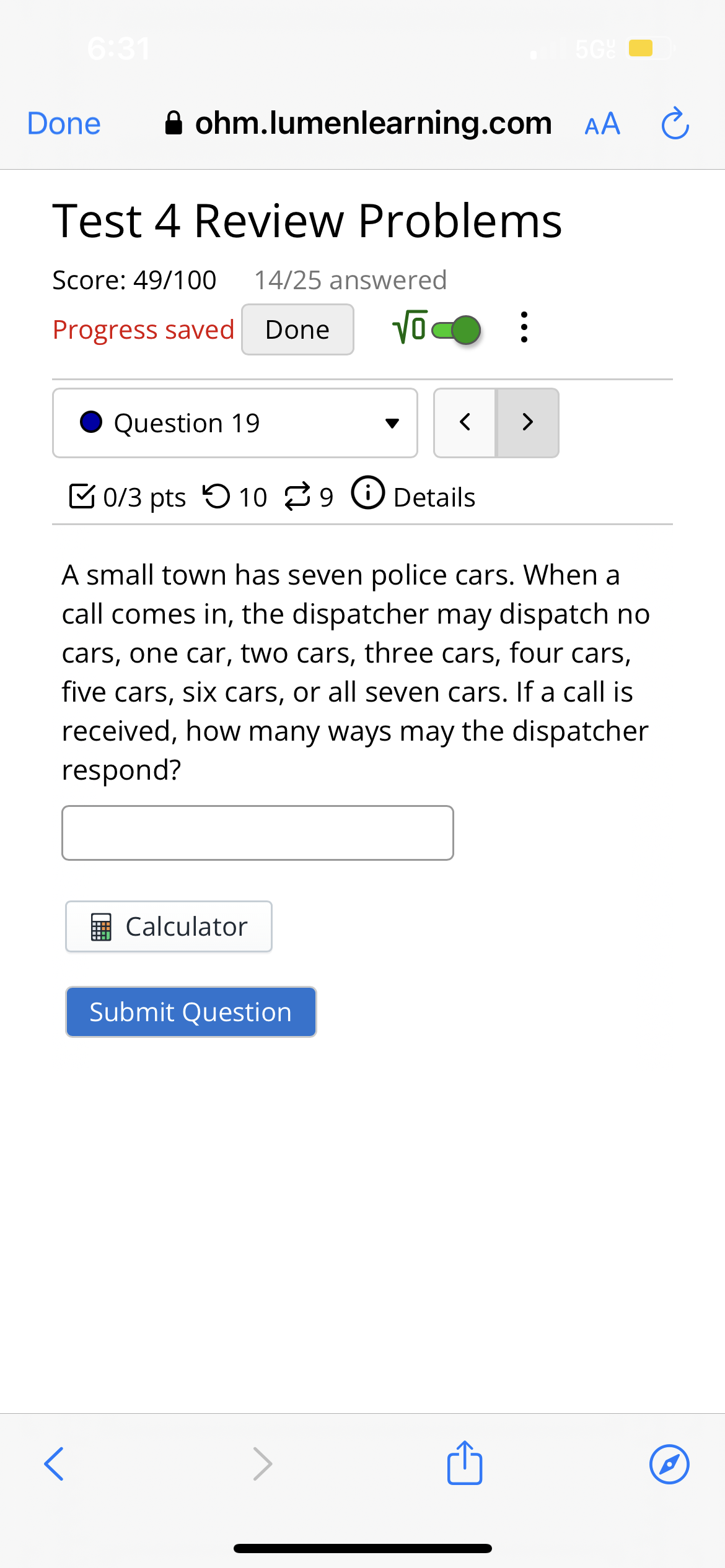This screenshot has height=1568, width=725.
Task: Tap AA to adjust text size
Action: tap(602, 123)
